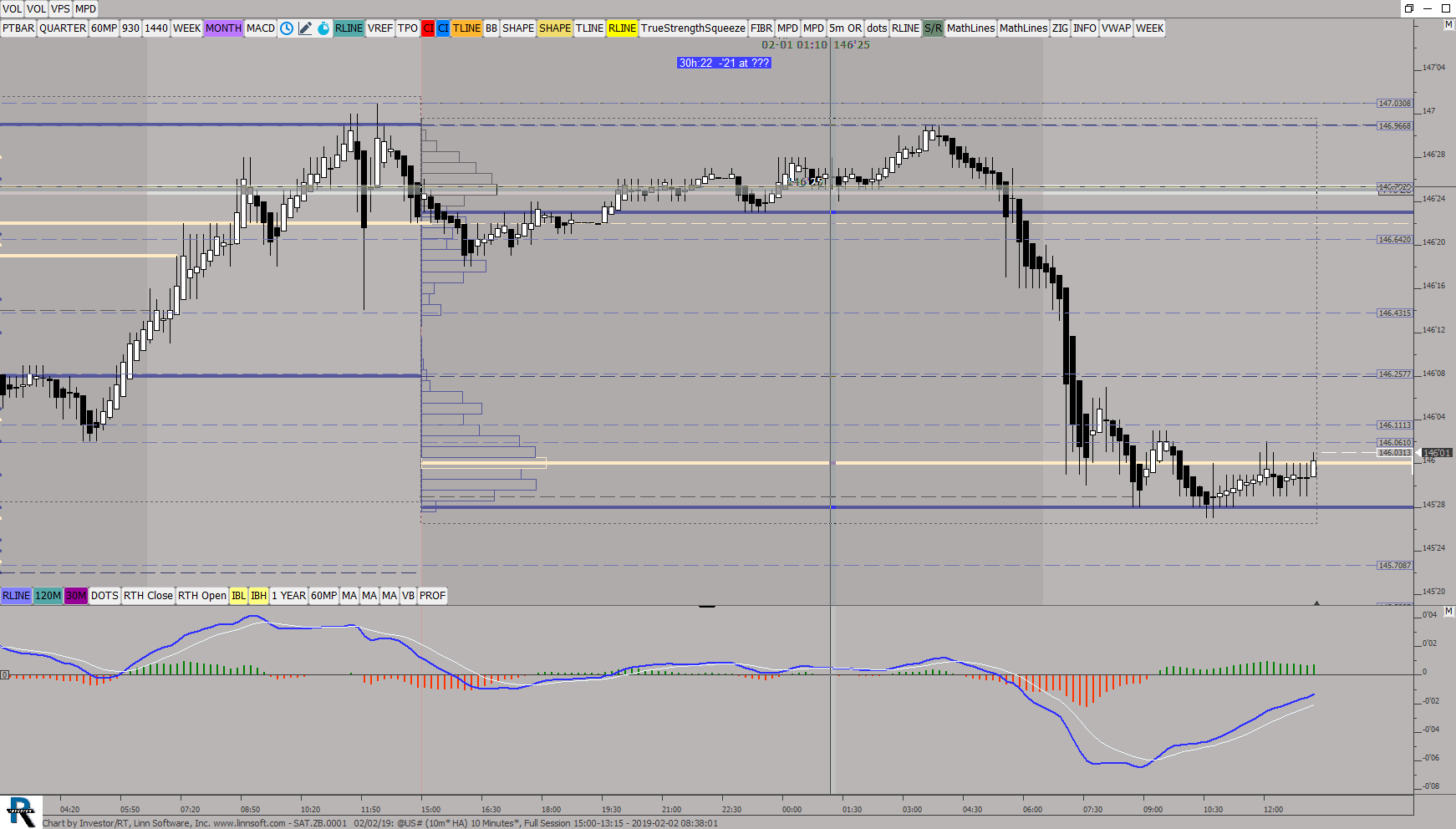1456x829 pixels.
Task: Click the red CI button
Action: pos(428,28)
